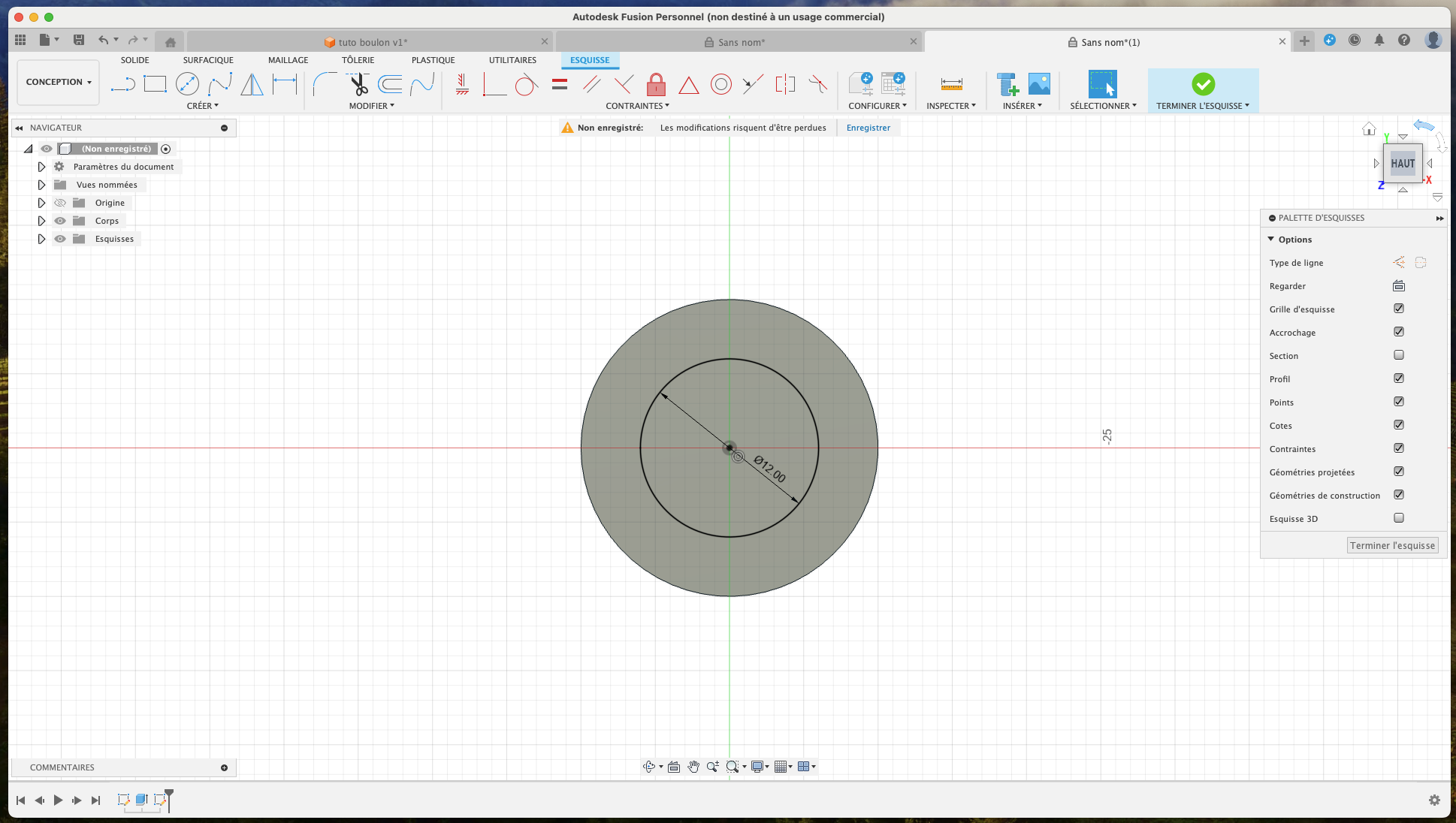
Task: Click the timeline play button
Action: (x=58, y=800)
